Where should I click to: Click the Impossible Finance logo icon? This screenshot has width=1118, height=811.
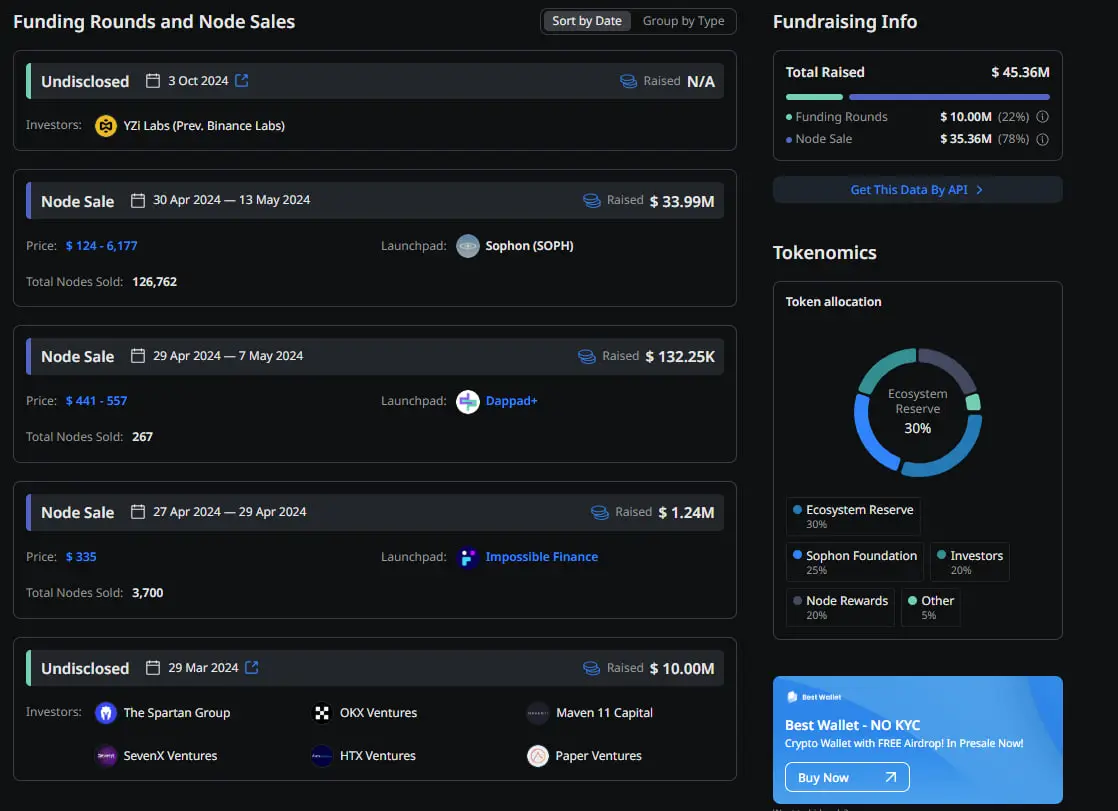[468, 557]
